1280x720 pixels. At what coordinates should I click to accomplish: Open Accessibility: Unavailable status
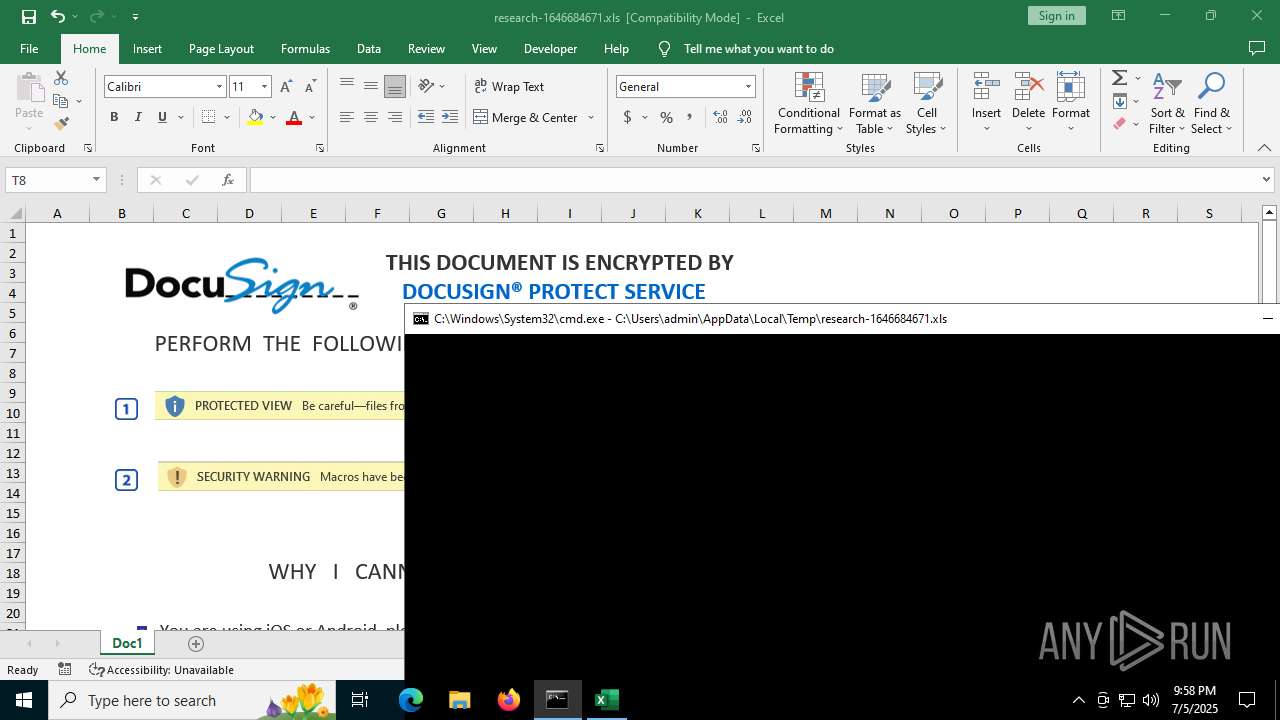[x=162, y=670]
